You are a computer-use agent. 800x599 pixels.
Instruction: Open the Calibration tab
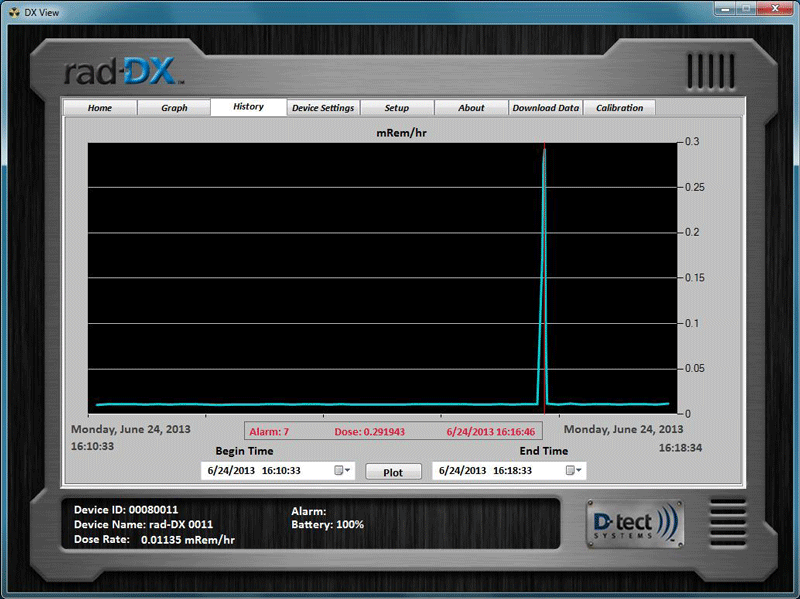619,108
